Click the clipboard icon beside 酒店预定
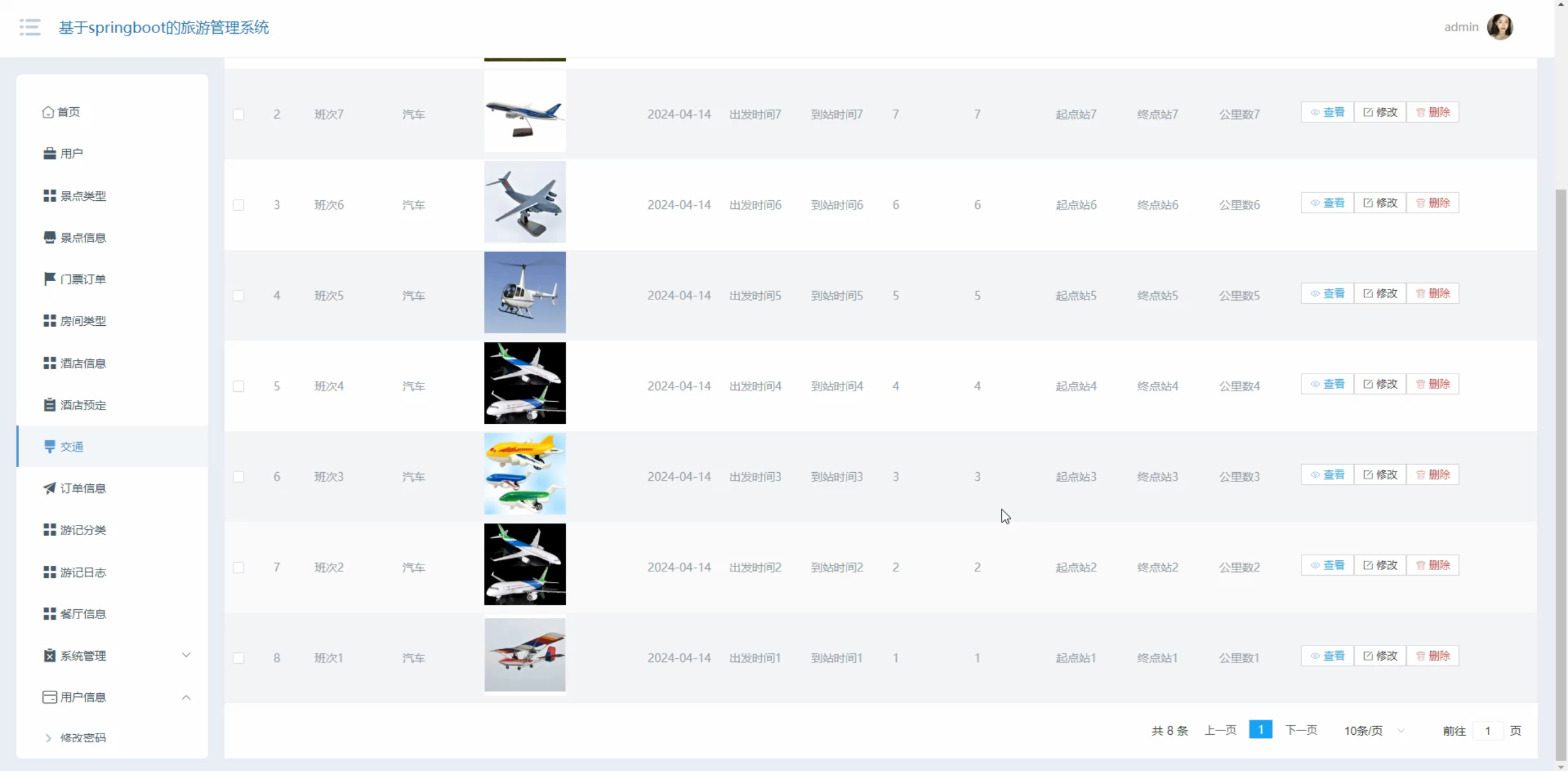This screenshot has width=1568, height=771. (50, 405)
